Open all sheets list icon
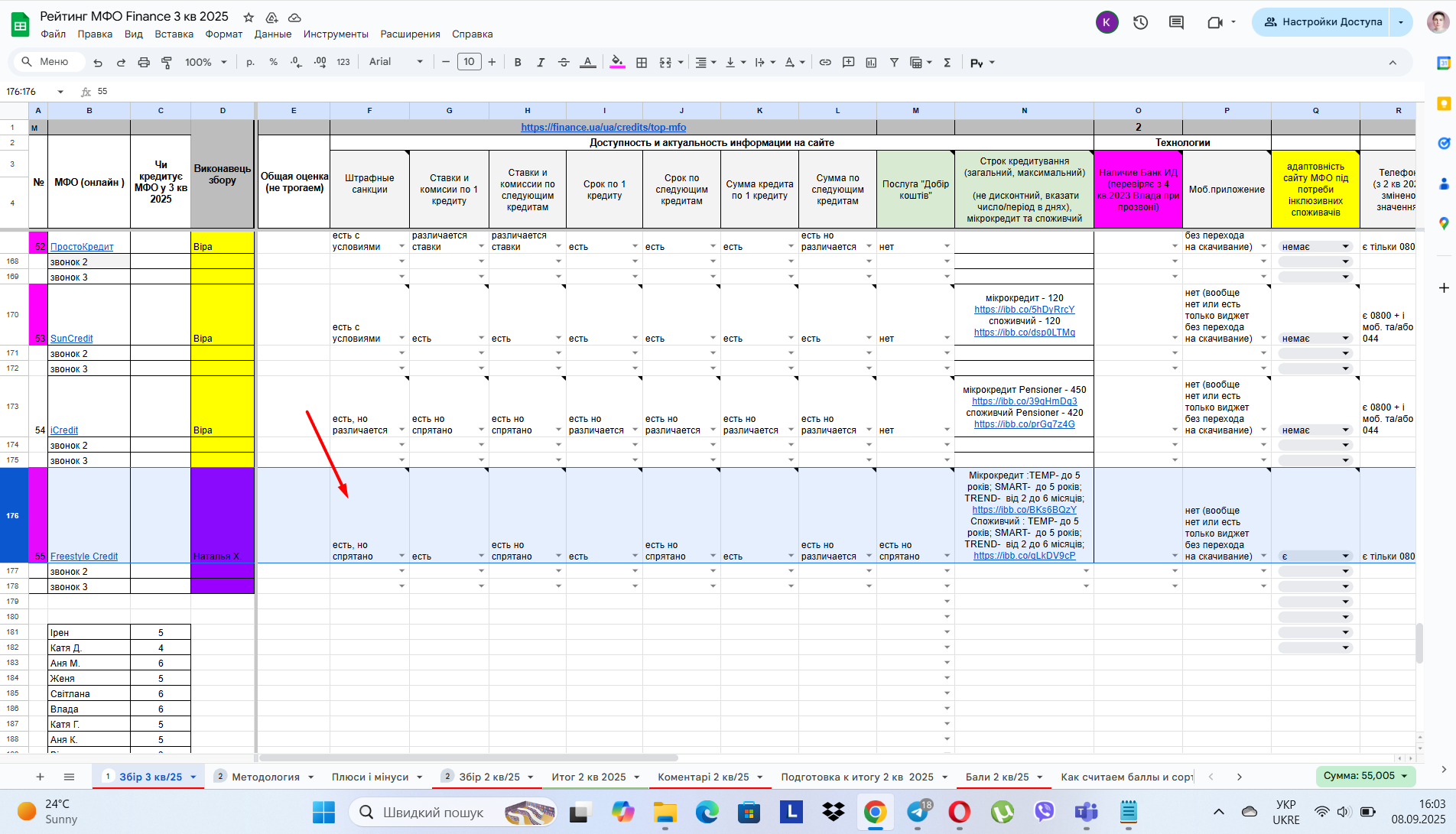This screenshot has width=1456, height=834. coord(69,777)
